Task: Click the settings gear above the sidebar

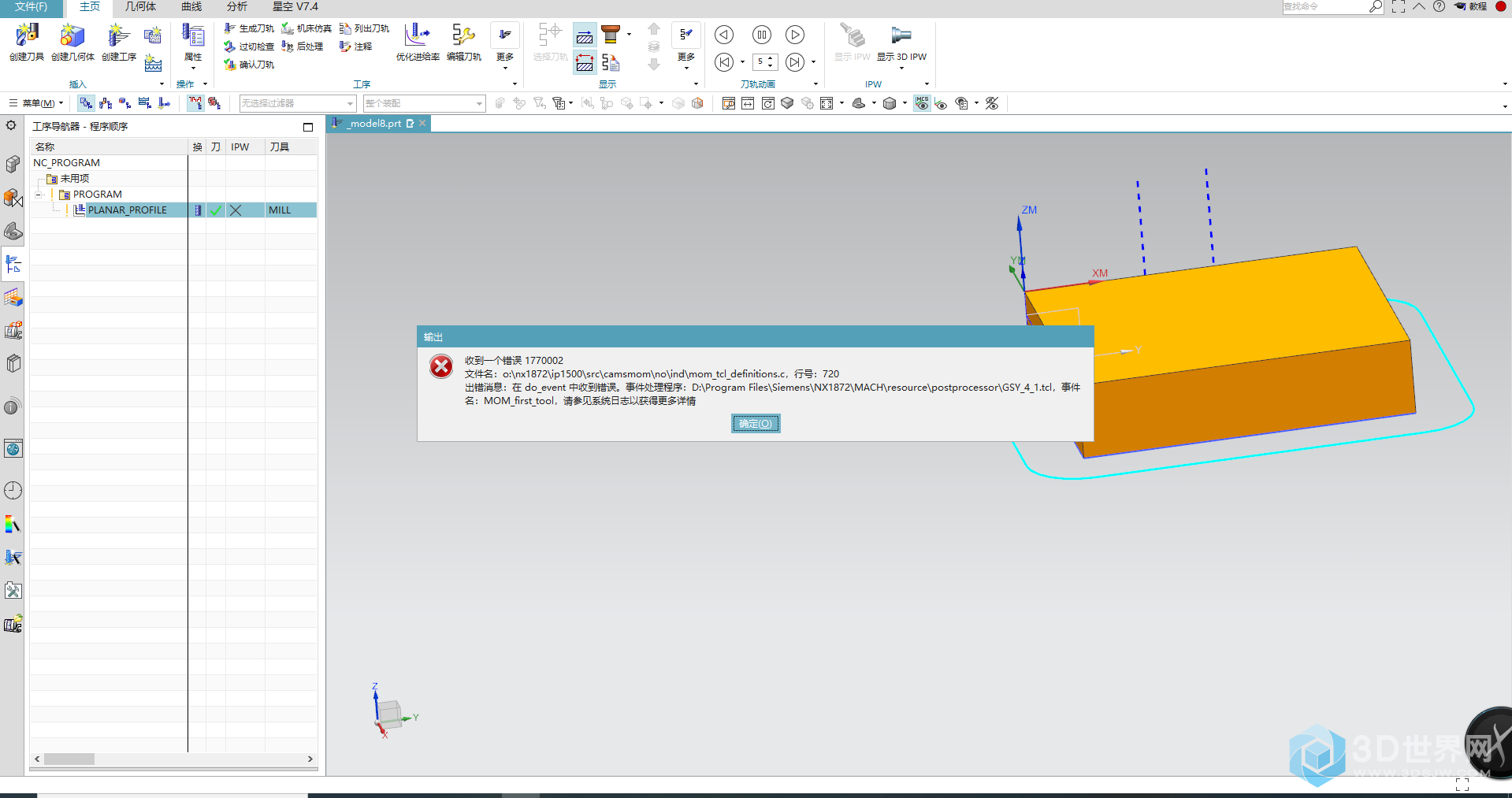Action: pyautogui.click(x=11, y=125)
